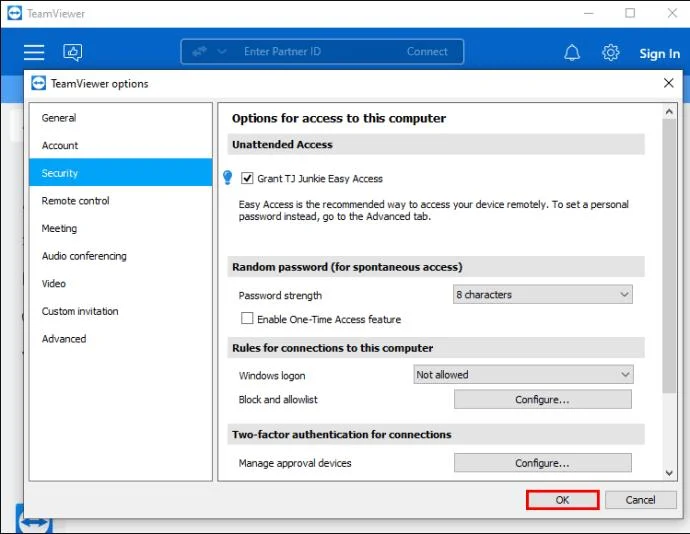Click the options scrollbar up arrow
This screenshot has height=534, width=690.
(669, 112)
